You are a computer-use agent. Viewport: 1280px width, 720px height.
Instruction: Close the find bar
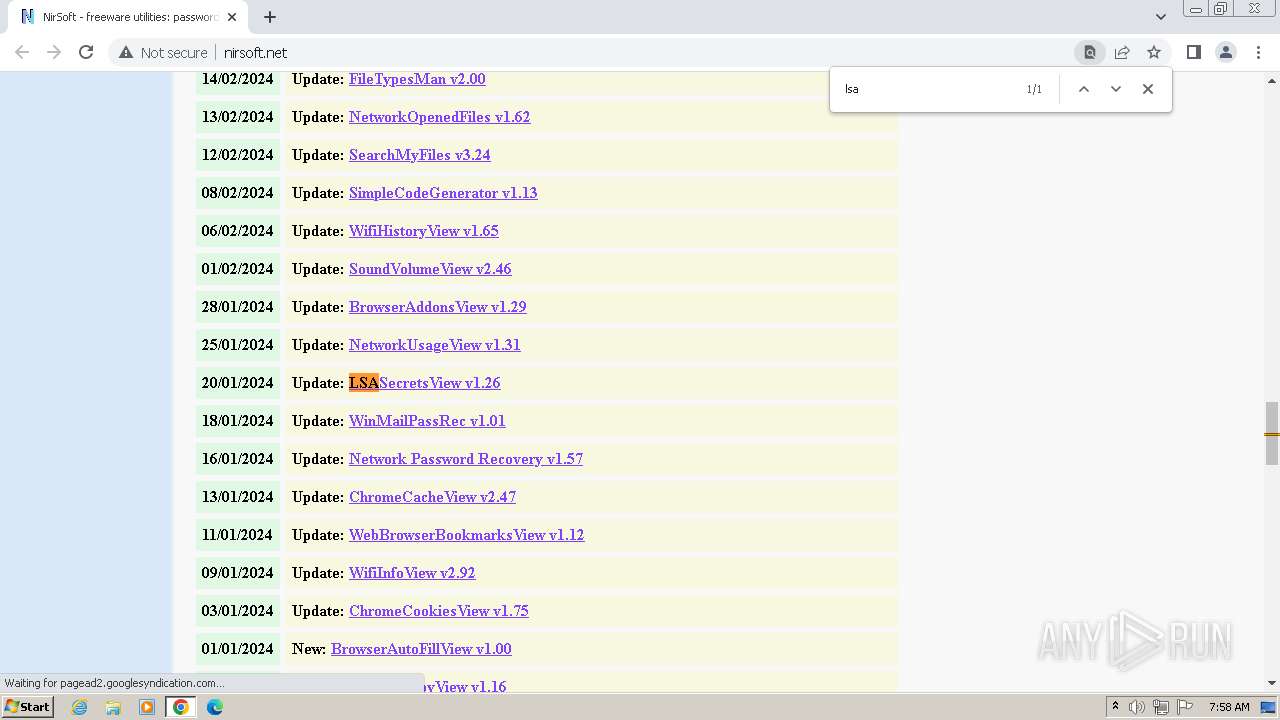pyautogui.click(x=1148, y=89)
